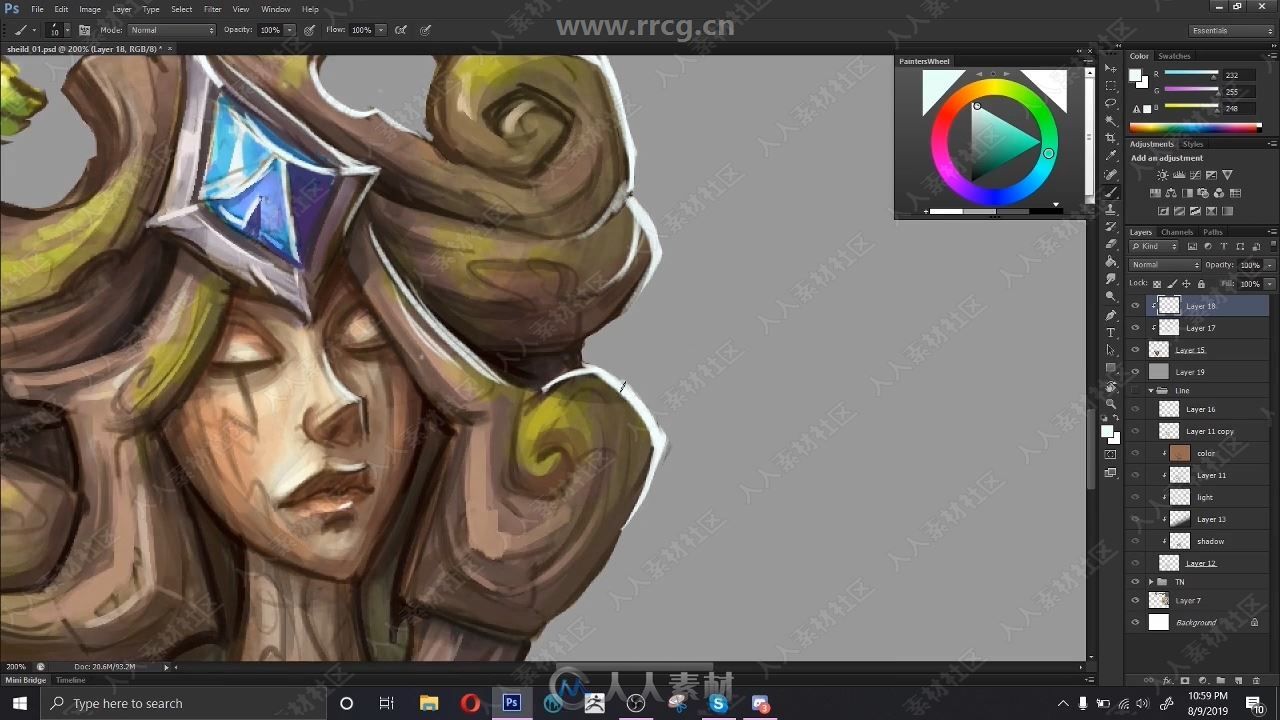Image resolution: width=1280 pixels, height=720 pixels.
Task: Add layer style with fx button
Action: 1167,681
